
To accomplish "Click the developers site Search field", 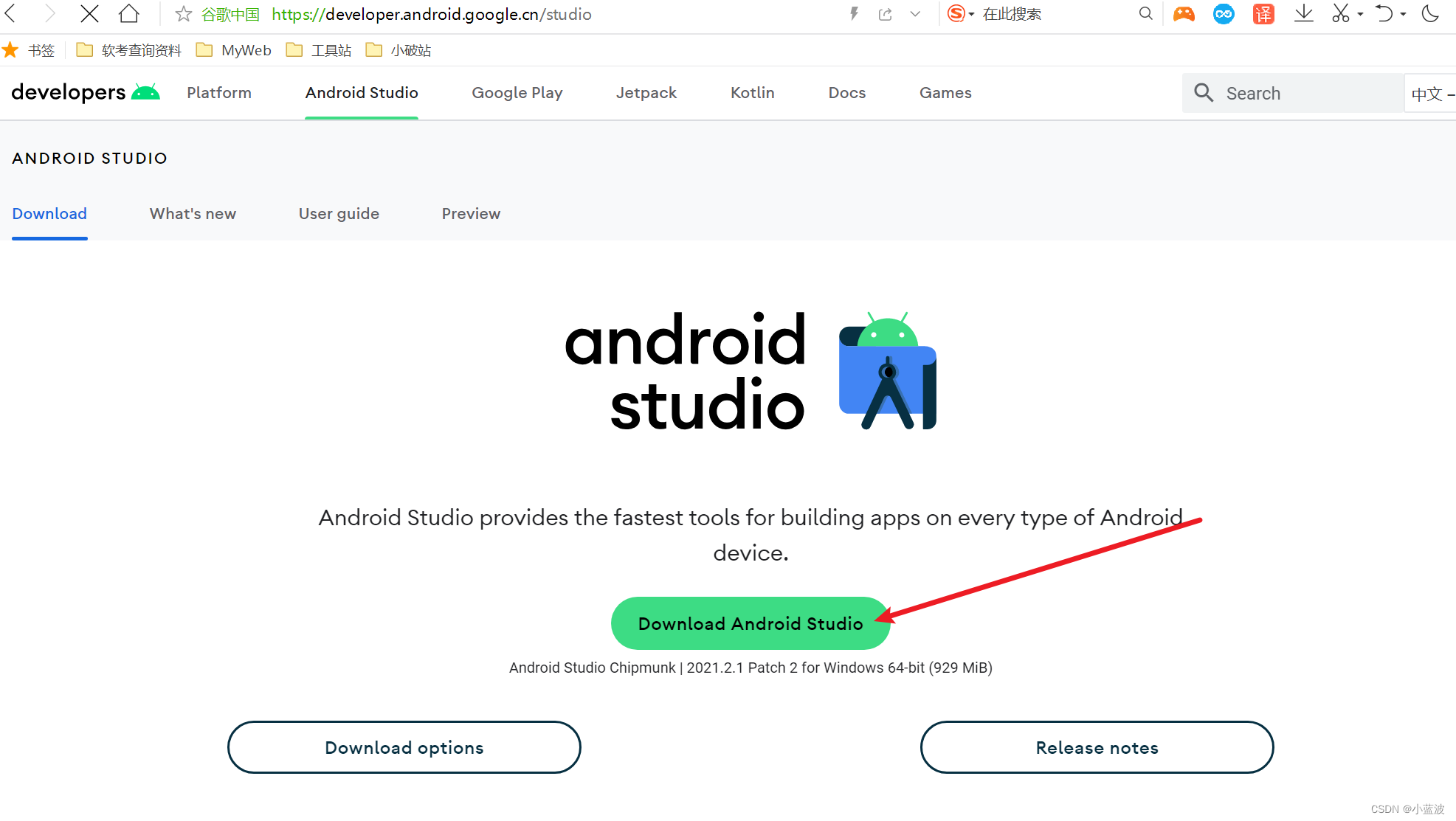I will click(x=1299, y=94).
